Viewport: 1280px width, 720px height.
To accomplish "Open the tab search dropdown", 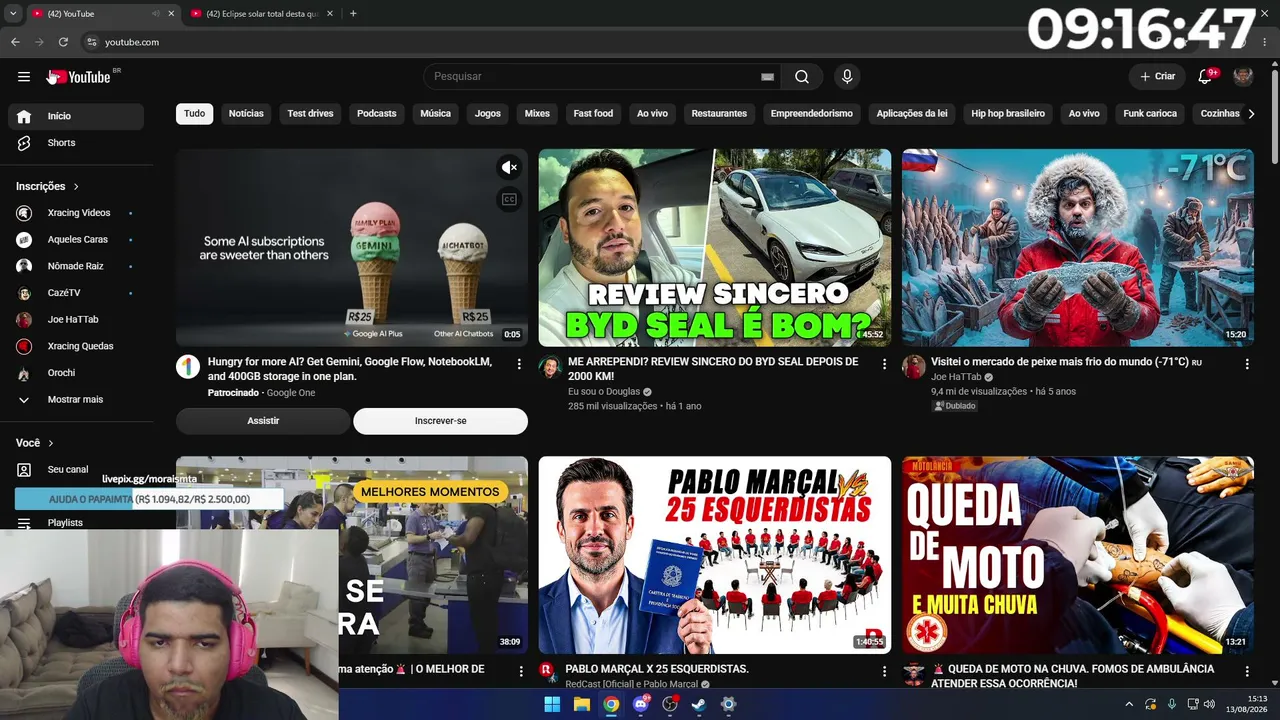I will [x=13, y=14].
